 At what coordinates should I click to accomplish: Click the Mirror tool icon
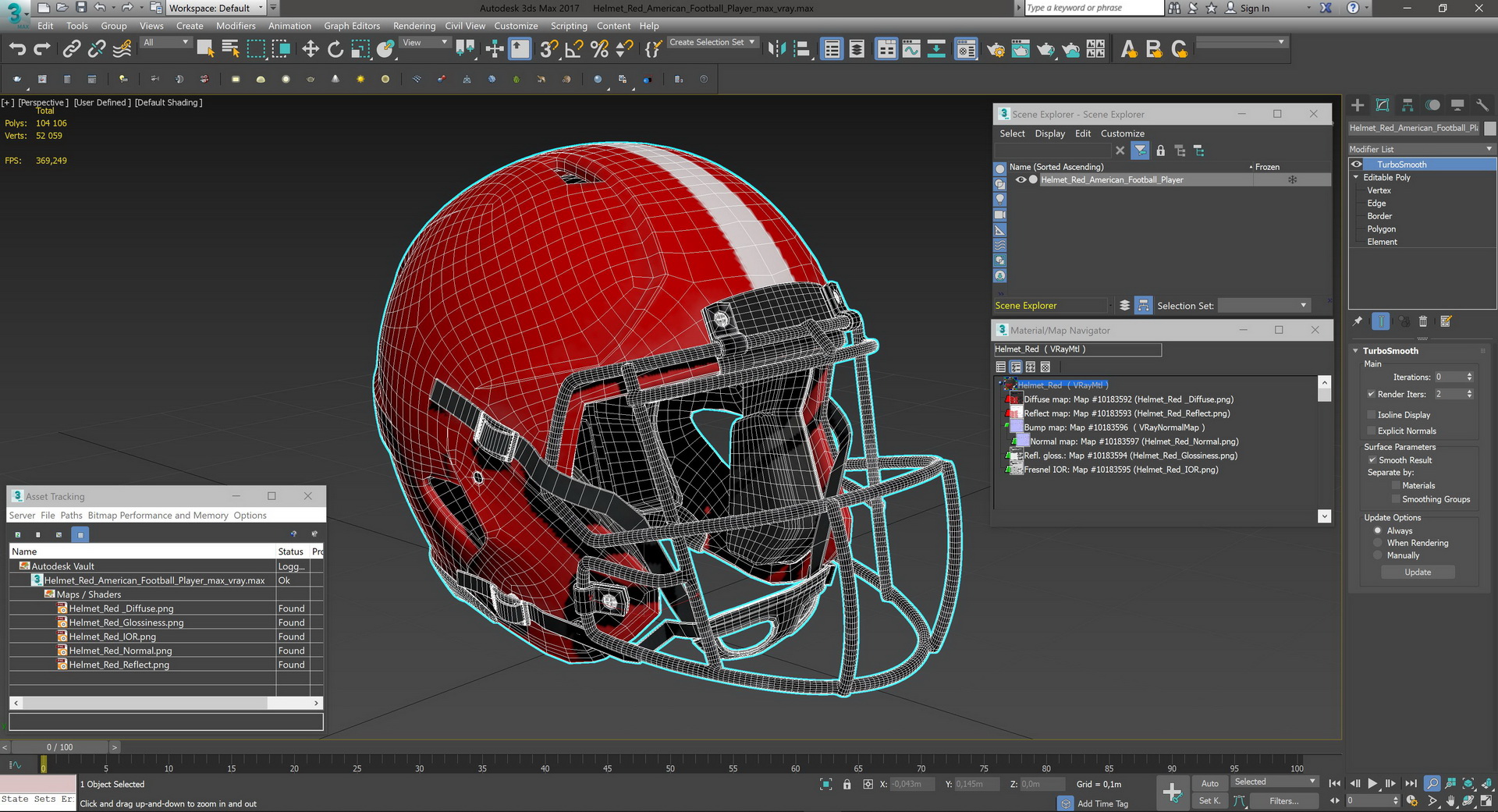(x=776, y=49)
